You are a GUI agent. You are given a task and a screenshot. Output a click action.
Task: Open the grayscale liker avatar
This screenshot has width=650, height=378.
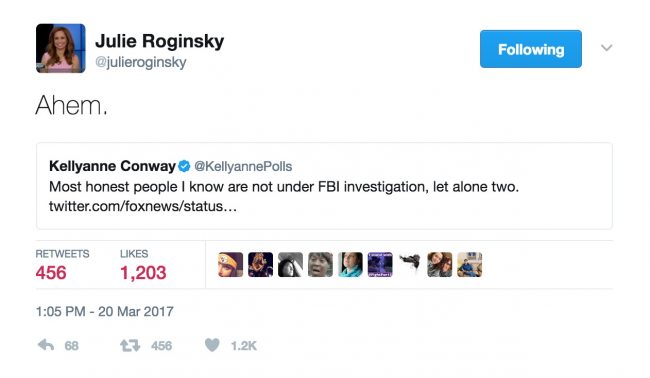(x=290, y=264)
